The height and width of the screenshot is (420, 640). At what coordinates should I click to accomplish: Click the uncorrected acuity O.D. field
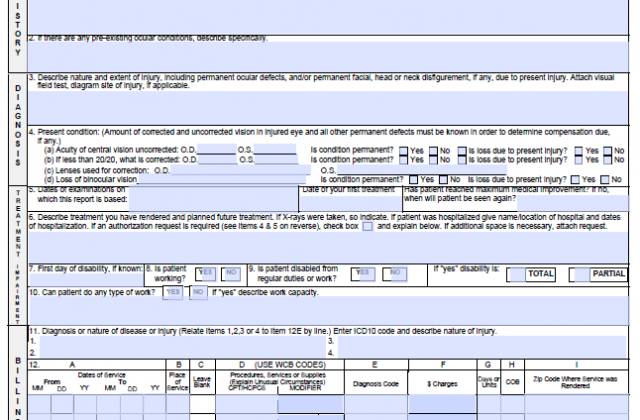pos(216,149)
